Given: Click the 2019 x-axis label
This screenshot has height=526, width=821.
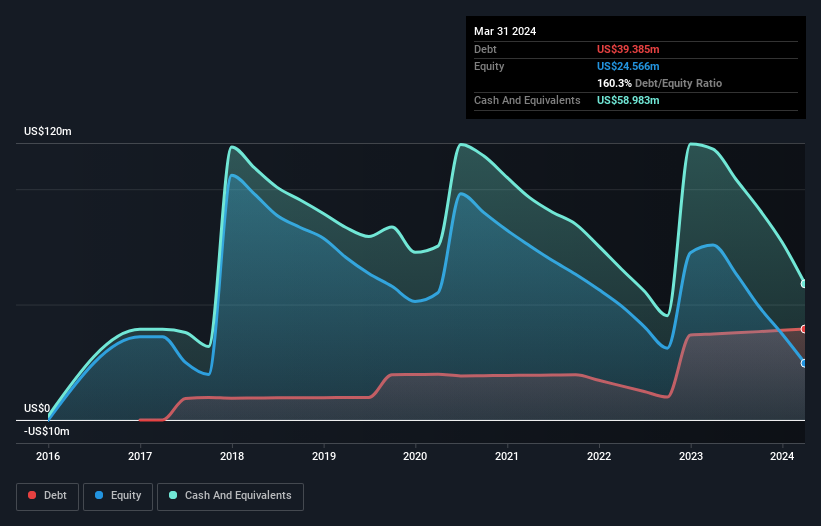Looking at the screenshot, I should point(324,456).
